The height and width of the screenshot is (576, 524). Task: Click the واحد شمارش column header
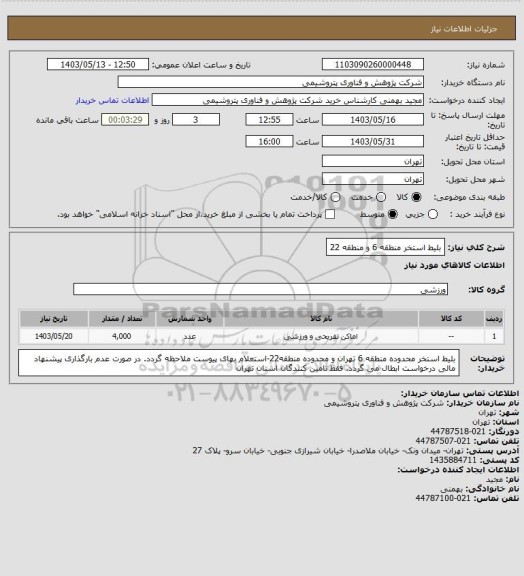pos(190,318)
